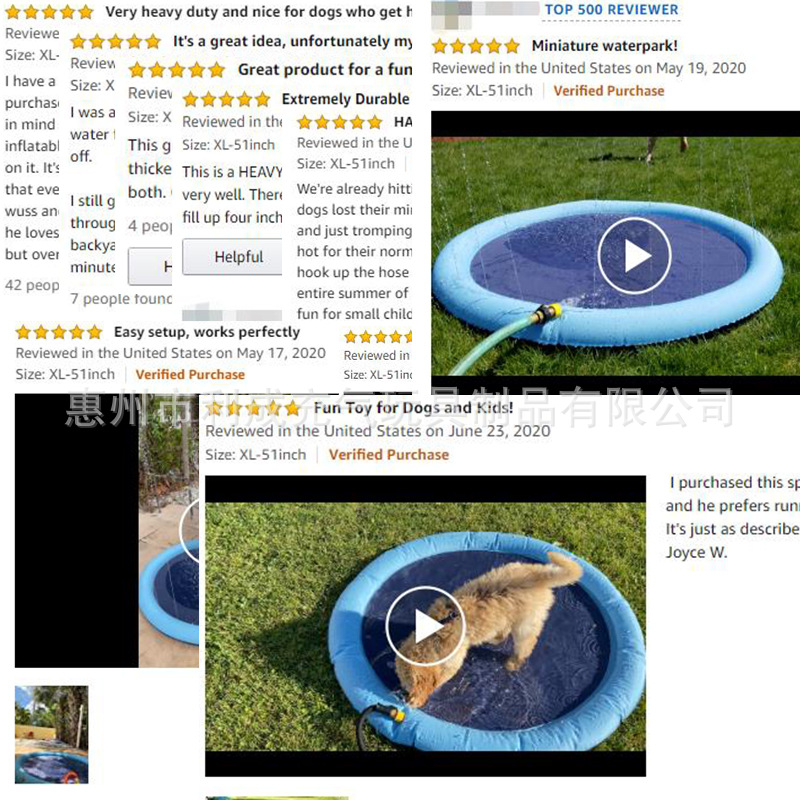
Task: Open the Fun Toy for Dogs and Kids title
Action: tap(413, 408)
